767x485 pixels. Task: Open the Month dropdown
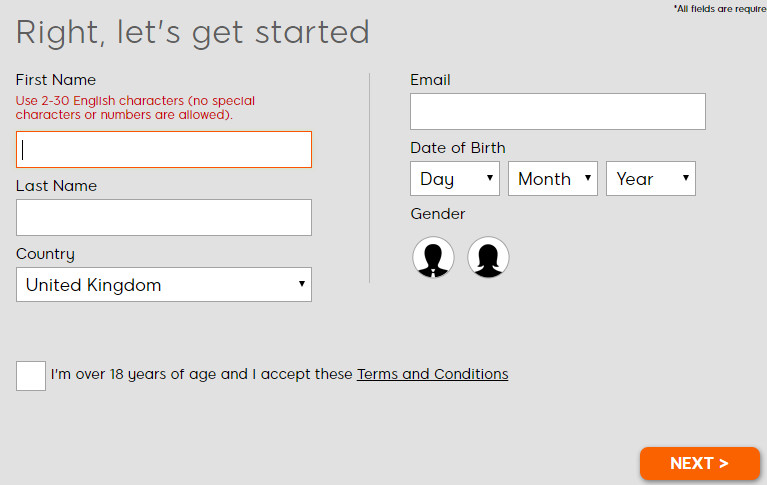(553, 179)
